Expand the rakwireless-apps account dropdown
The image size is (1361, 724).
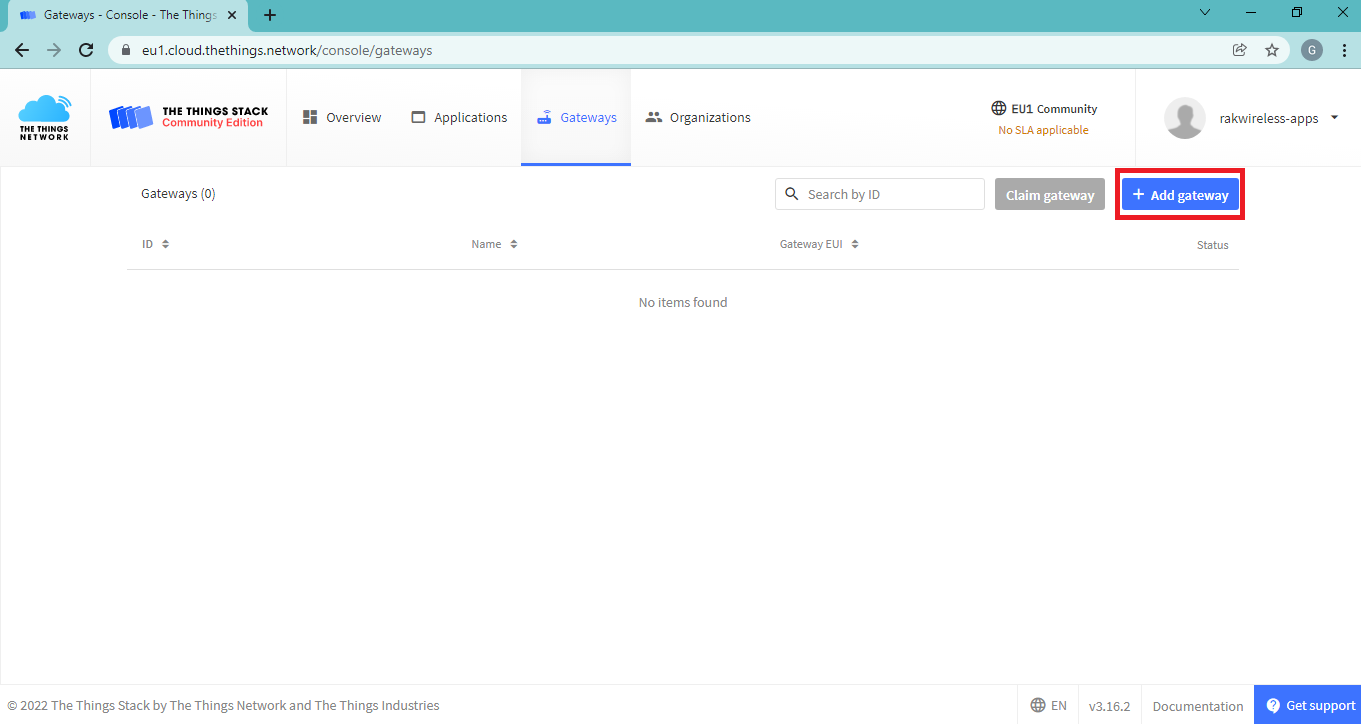point(1334,117)
